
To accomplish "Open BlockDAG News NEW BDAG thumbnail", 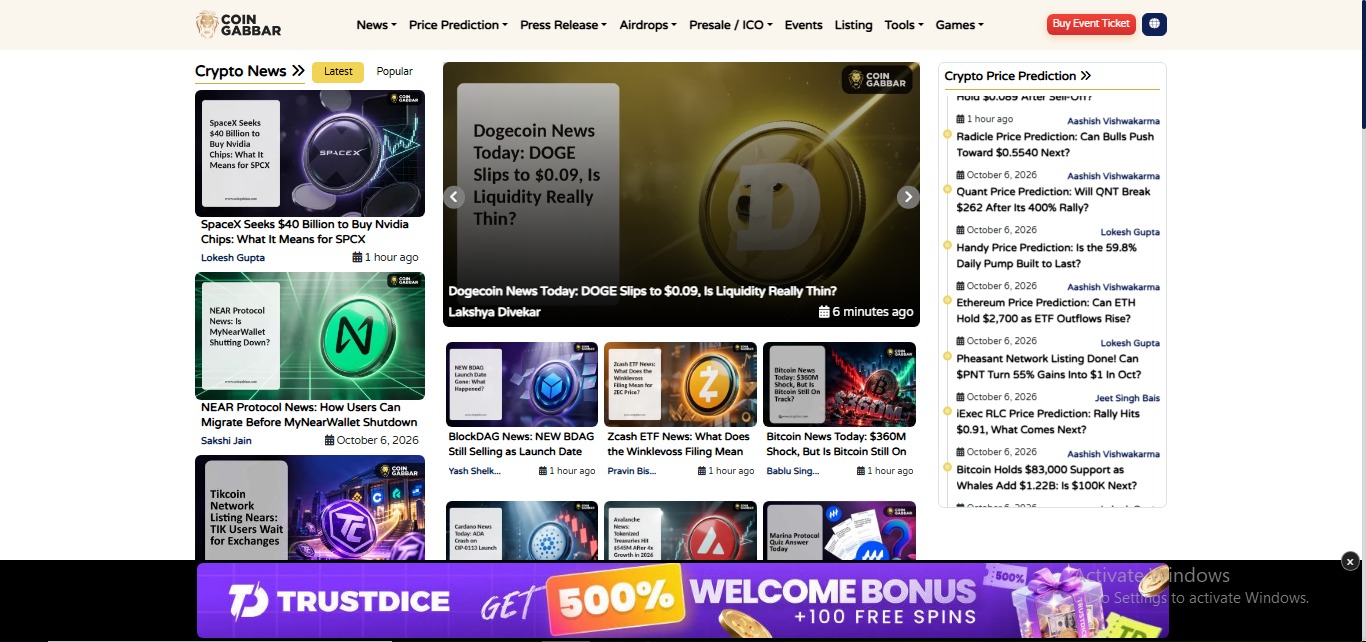I will click(522, 385).
